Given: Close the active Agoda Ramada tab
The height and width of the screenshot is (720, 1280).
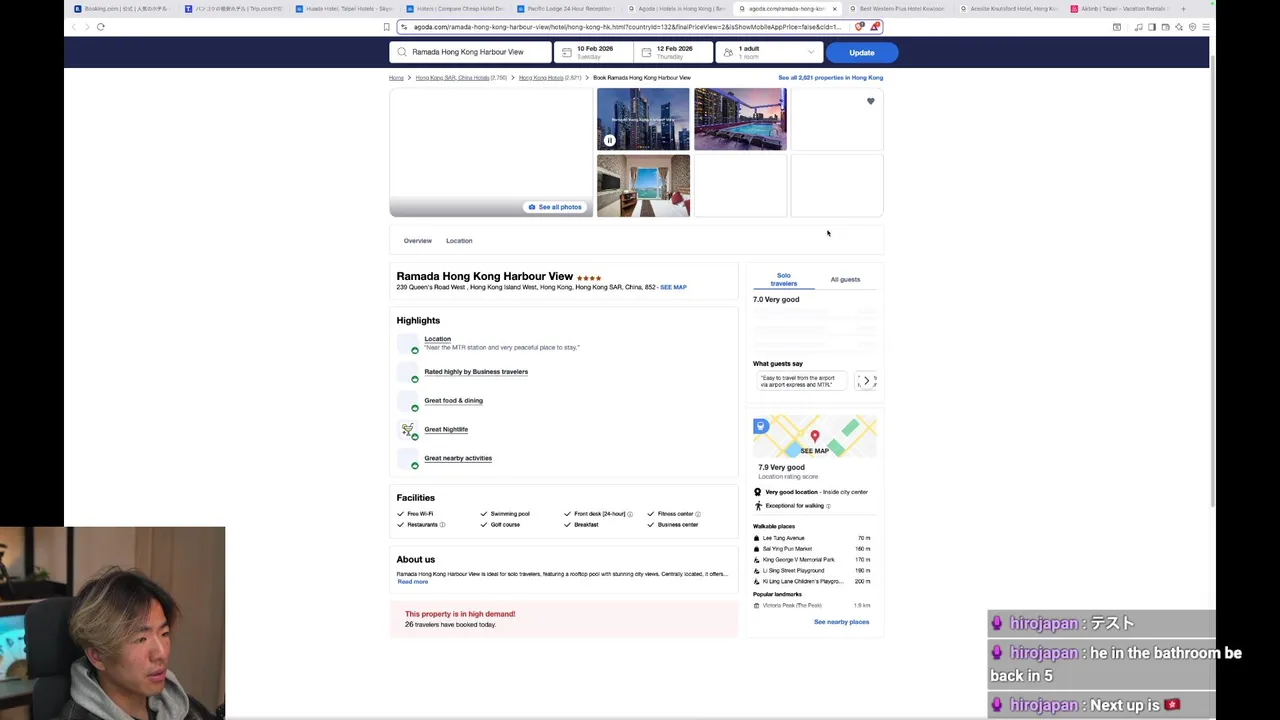Looking at the screenshot, I should pyautogui.click(x=834, y=9).
